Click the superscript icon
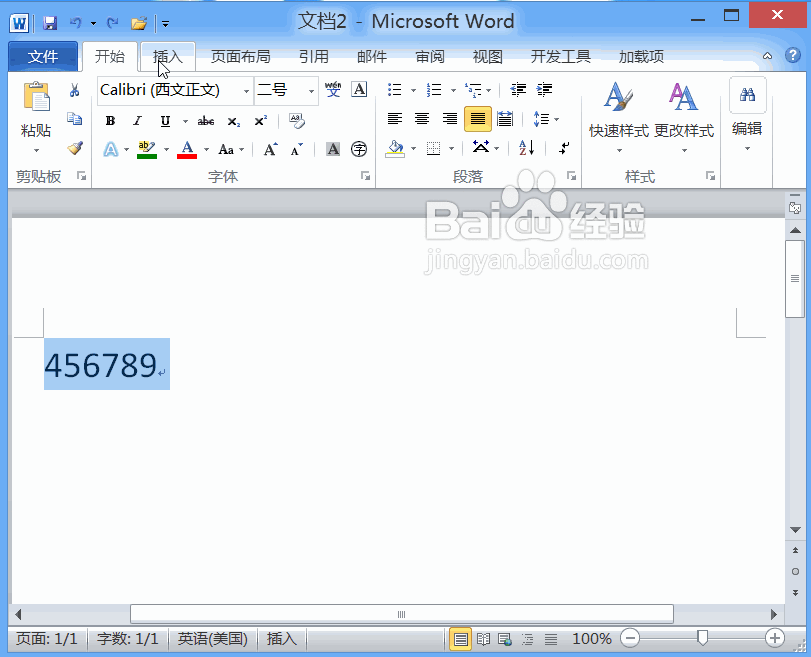The image size is (811, 657). point(261,121)
